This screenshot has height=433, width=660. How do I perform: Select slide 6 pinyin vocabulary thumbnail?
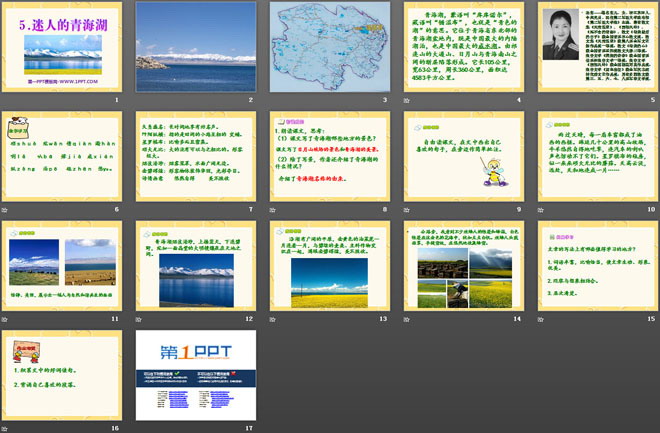(x=62, y=157)
